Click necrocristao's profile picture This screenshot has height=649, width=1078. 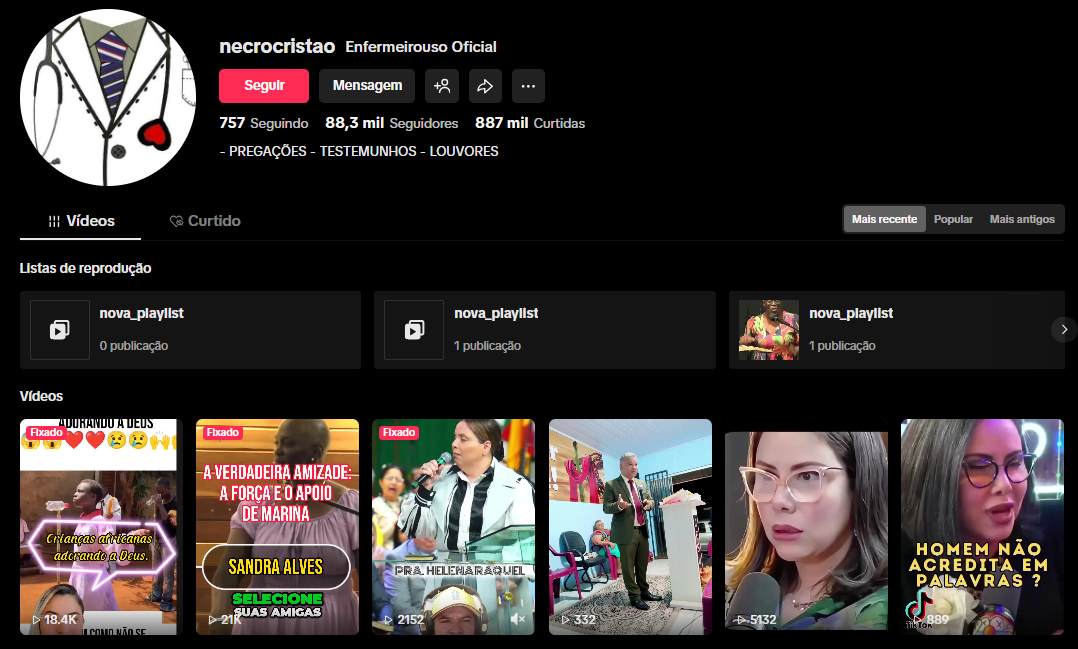[108, 97]
